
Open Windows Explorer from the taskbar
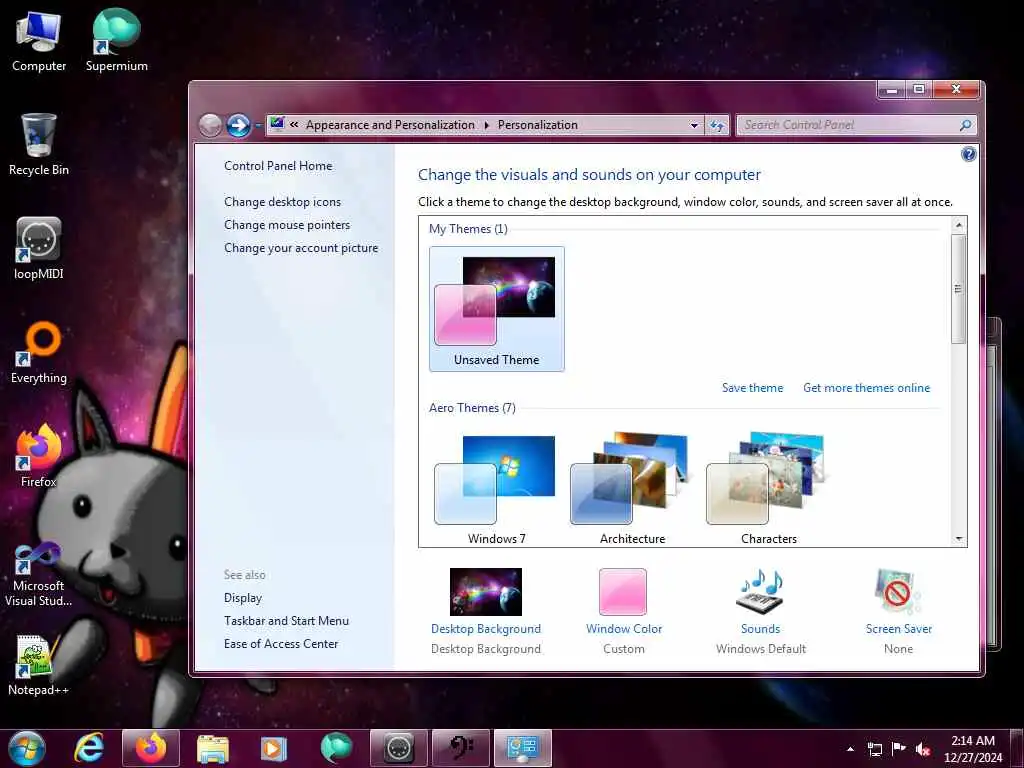coord(212,748)
